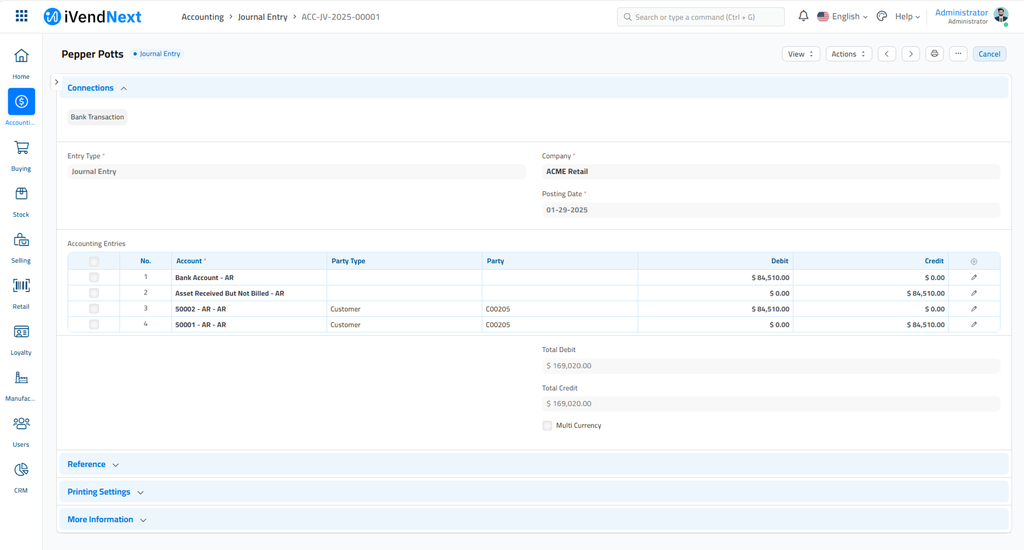This screenshot has width=1024, height=550.
Task: Check row 3 S0002 - AR entry
Action: 94,309
